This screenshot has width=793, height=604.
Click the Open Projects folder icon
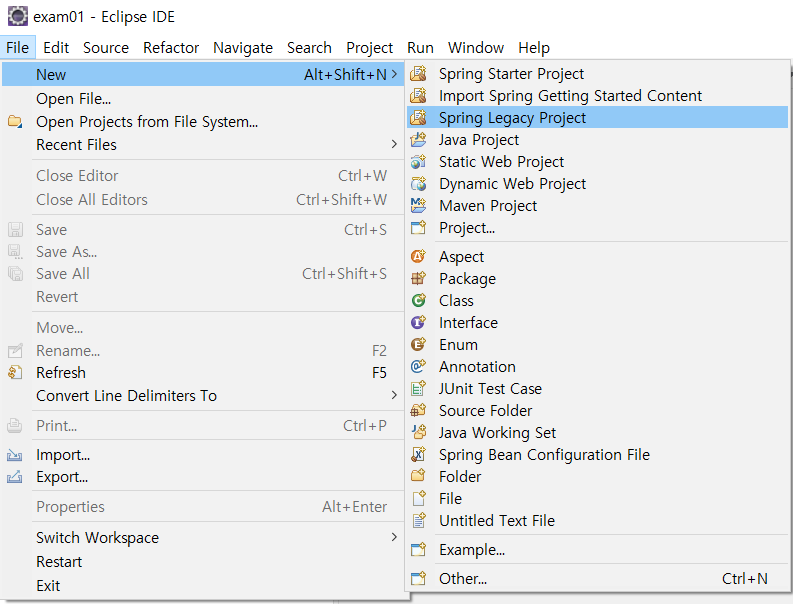[15, 121]
